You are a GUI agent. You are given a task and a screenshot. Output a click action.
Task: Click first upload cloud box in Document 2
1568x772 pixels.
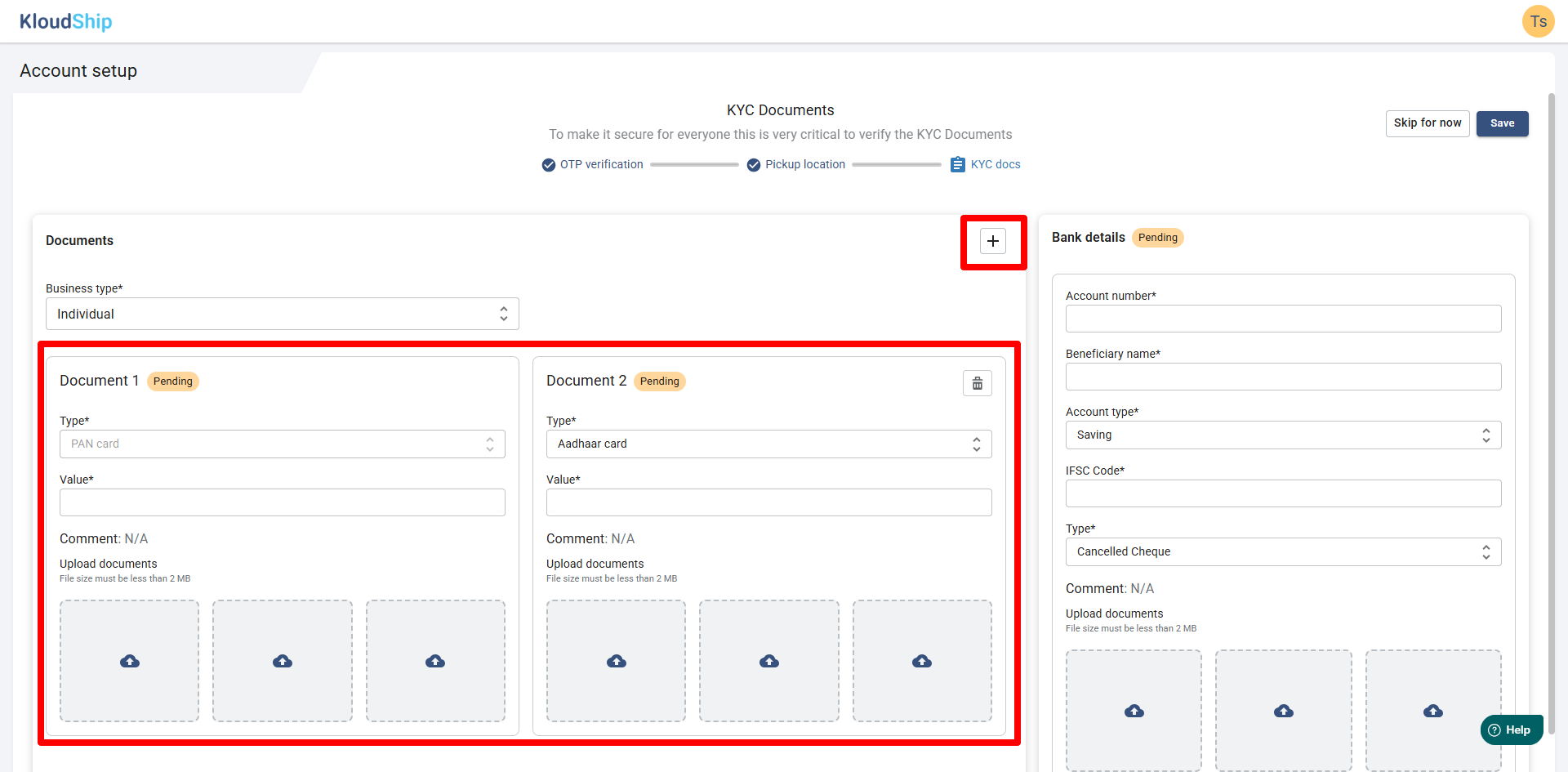coord(616,661)
